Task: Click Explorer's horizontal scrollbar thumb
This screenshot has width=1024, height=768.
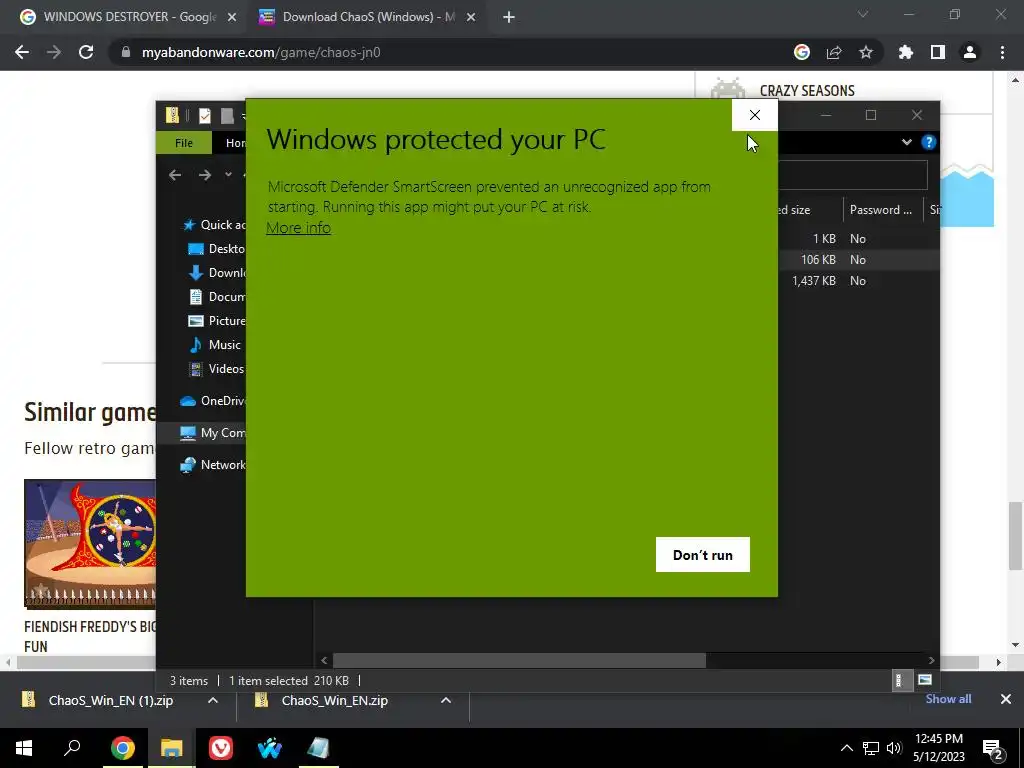Action: point(519,660)
